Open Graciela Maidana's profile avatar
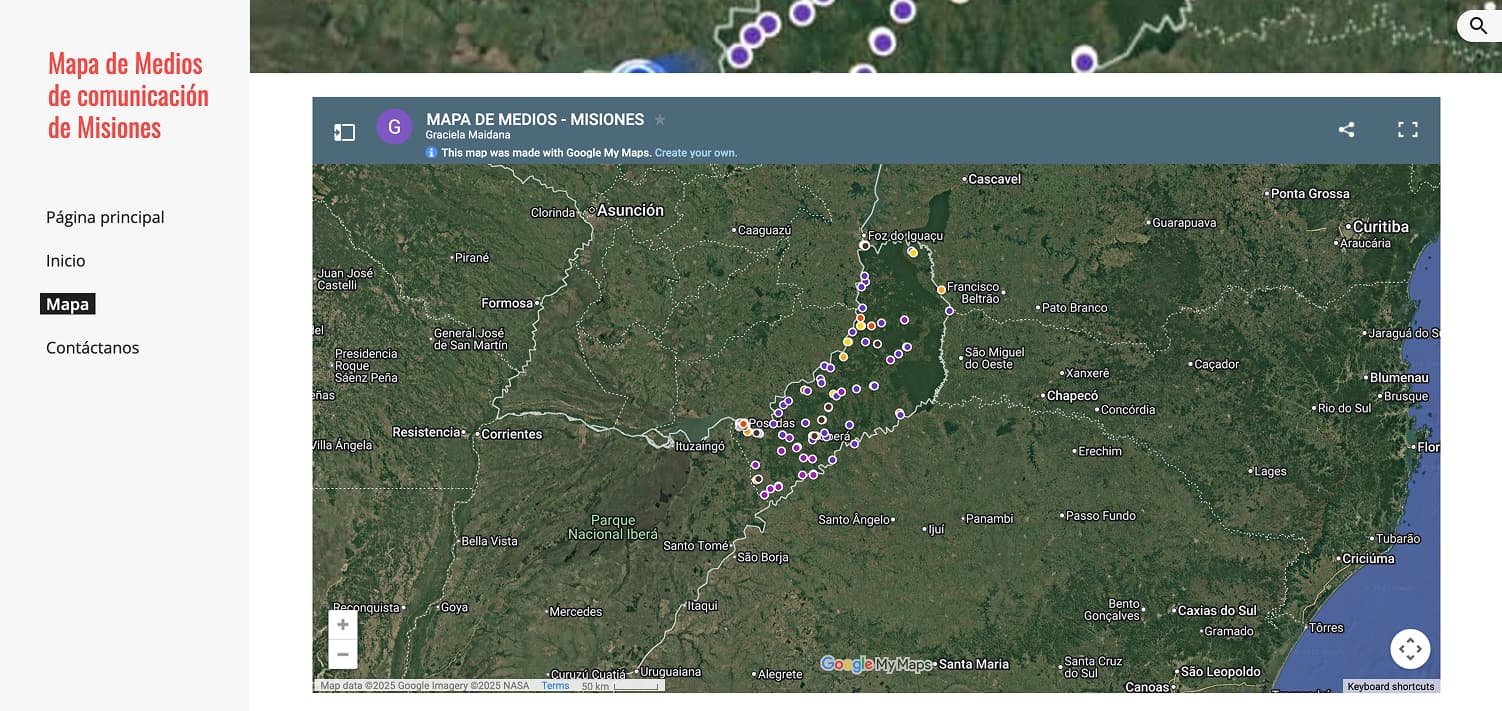Viewport: 1502px width, 711px height. click(394, 126)
